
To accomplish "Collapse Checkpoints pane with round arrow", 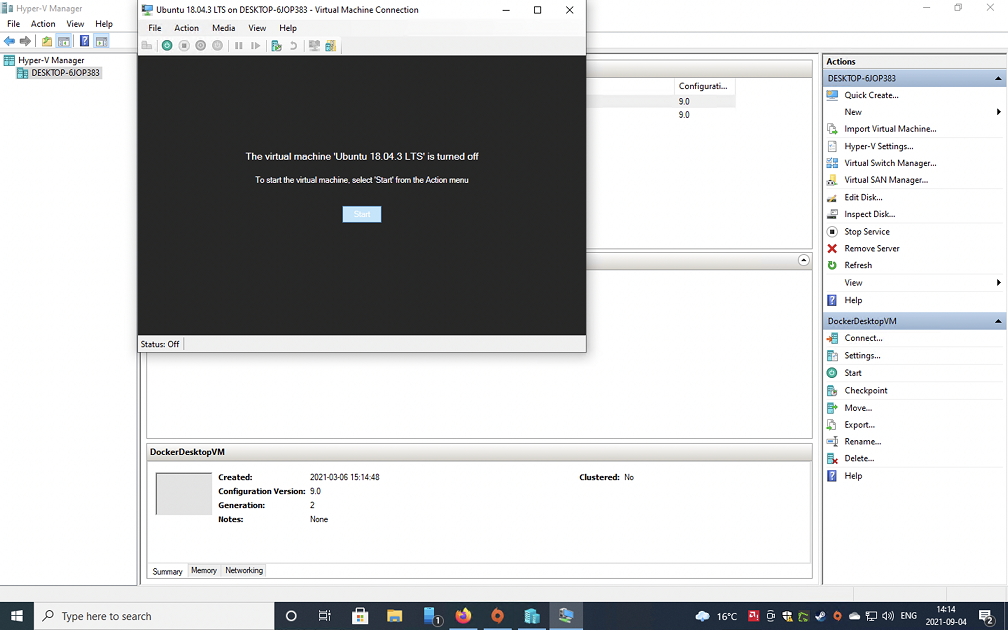I will click(x=804, y=260).
